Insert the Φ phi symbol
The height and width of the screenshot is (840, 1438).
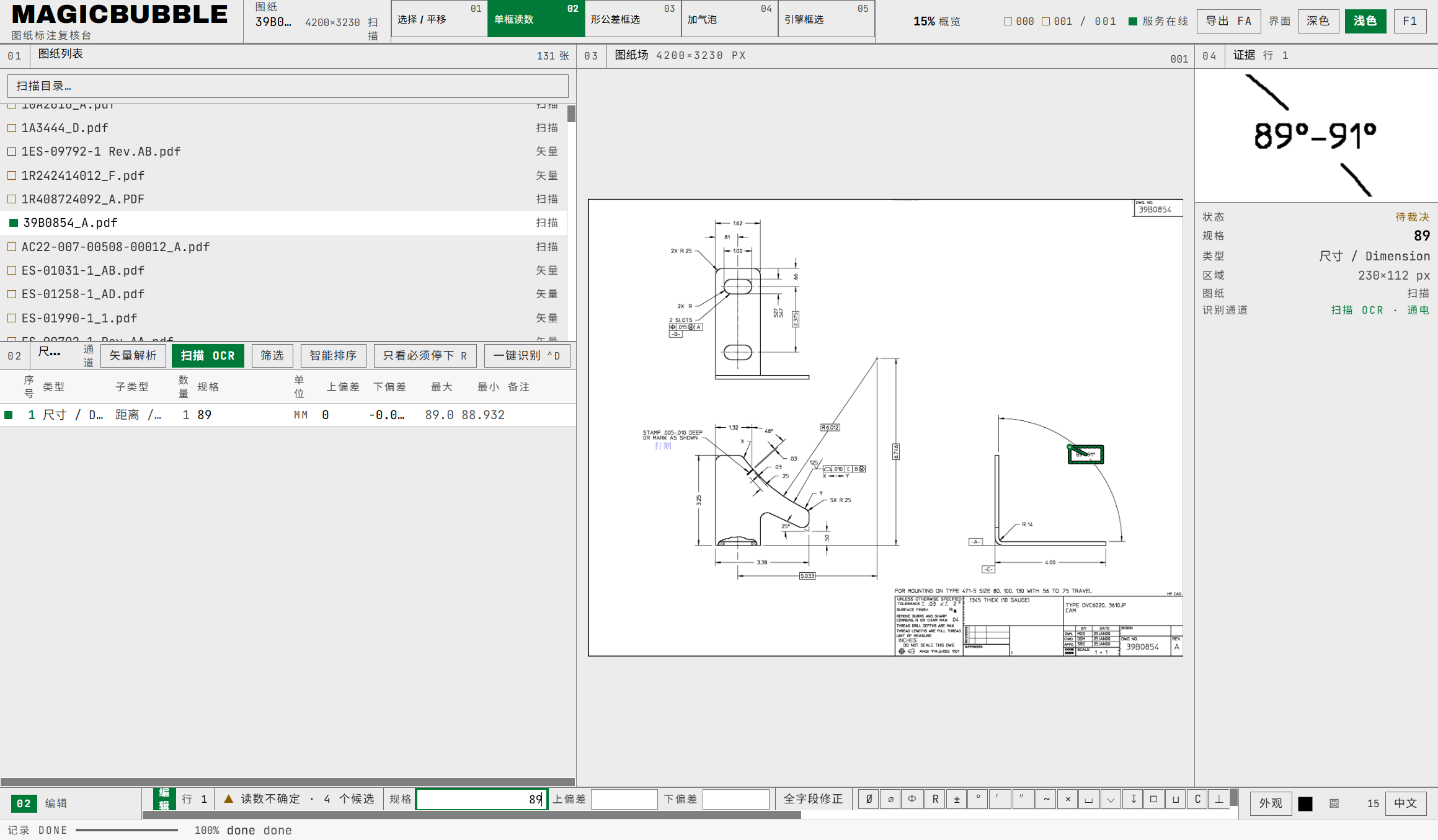pos(912,799)
